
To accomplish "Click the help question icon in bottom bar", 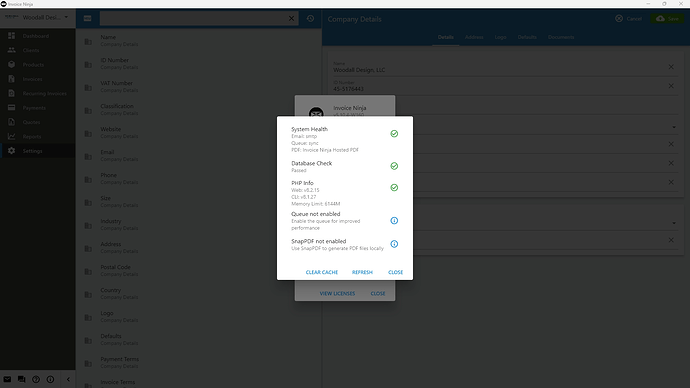I will pos(36,379).
